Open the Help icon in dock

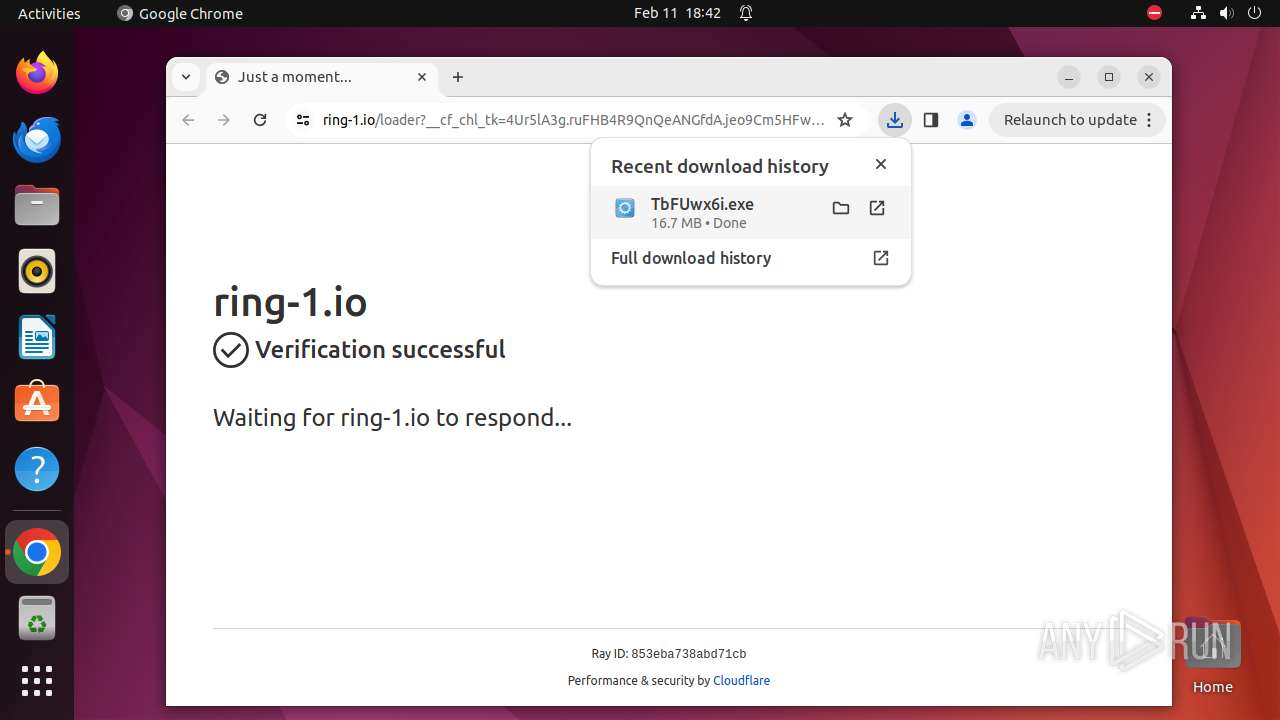37,469
